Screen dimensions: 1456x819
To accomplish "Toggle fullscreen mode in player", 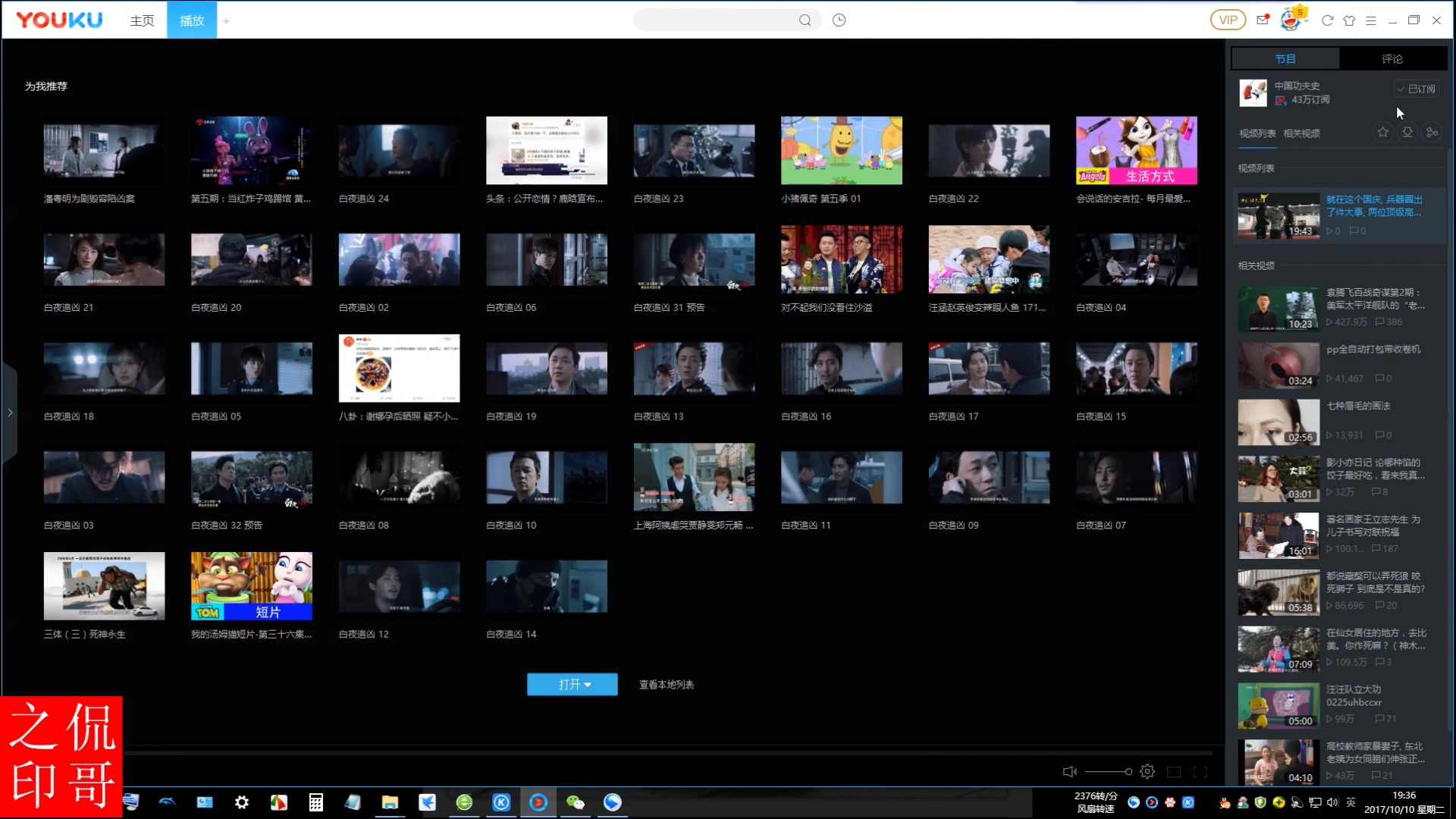I will [1200, 771].
